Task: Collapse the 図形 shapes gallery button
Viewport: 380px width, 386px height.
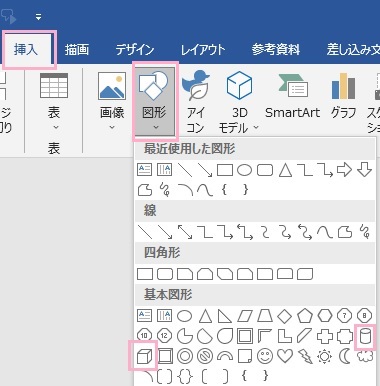Action: coord(155,101)
